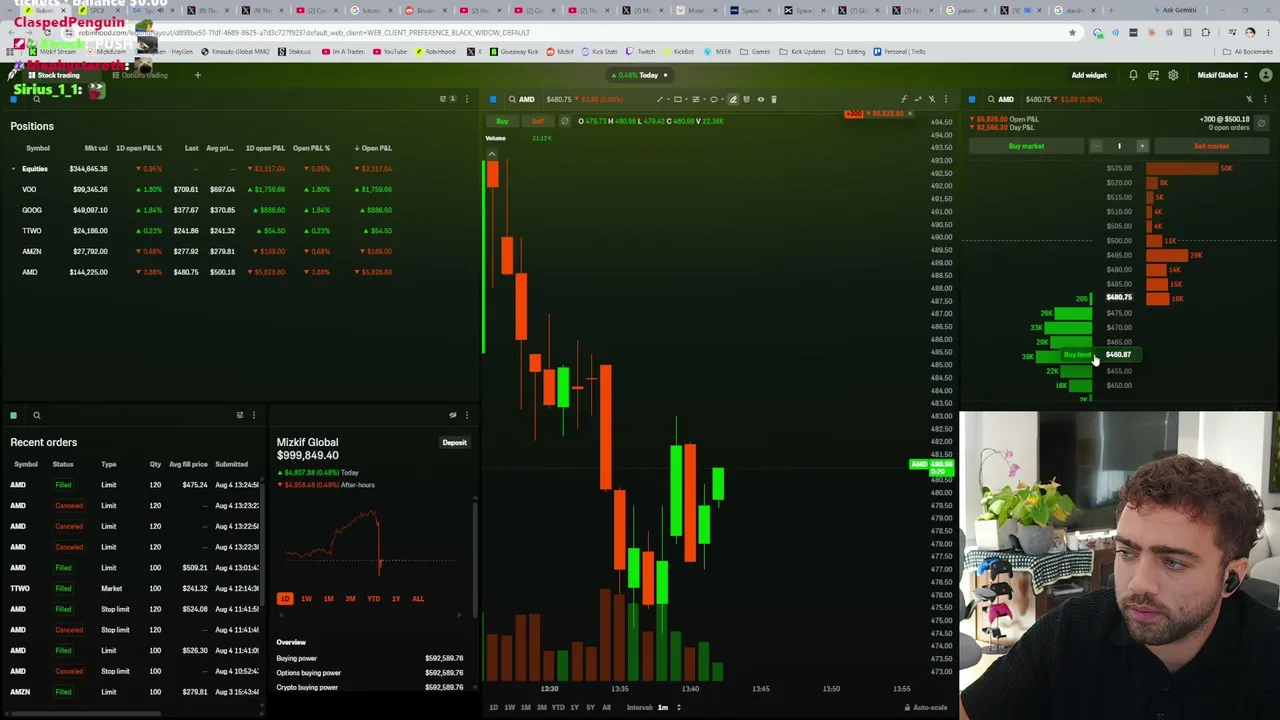Click the Recent orders horizontal scrollbar

point(85,713)
